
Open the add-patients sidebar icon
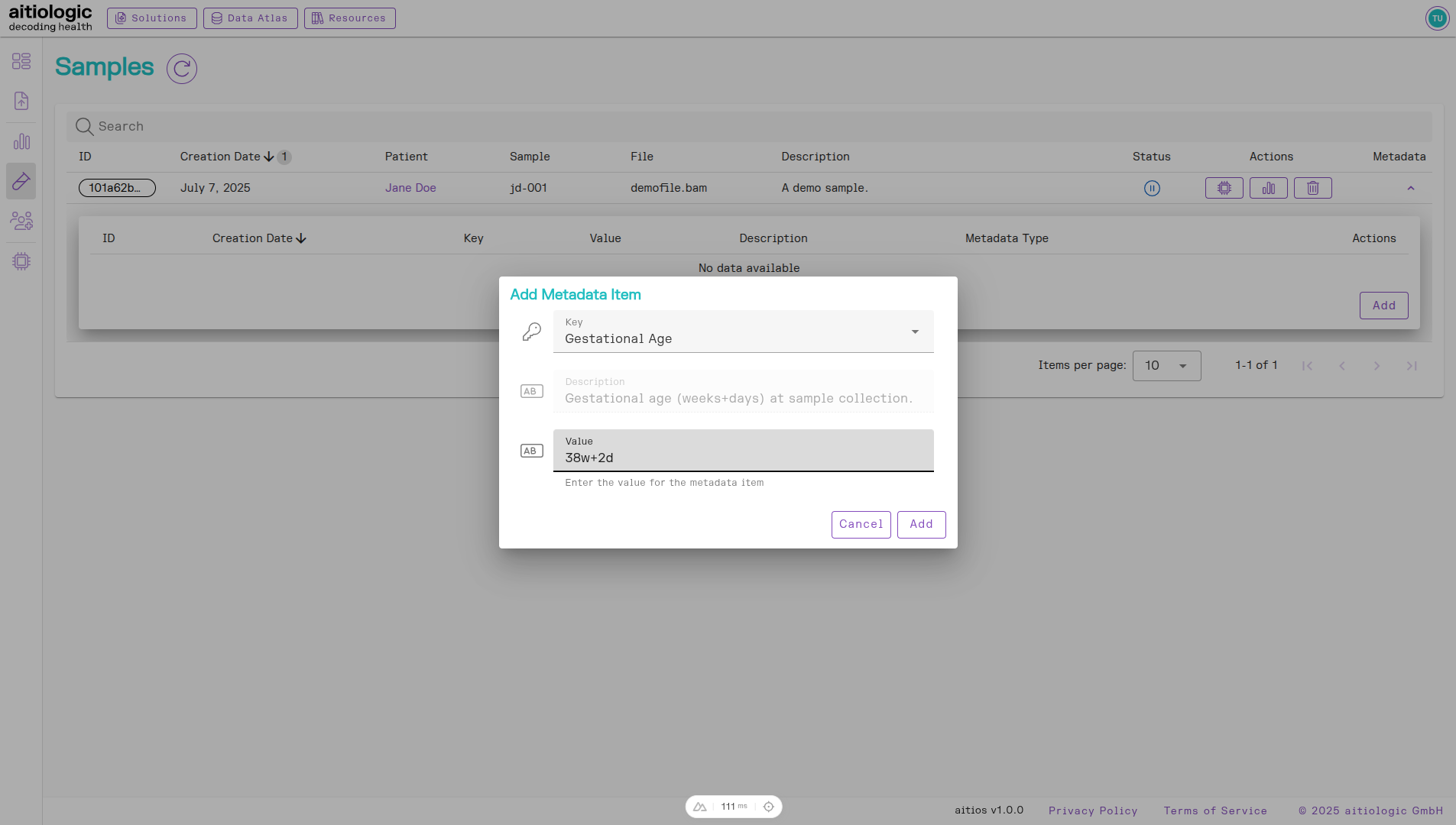21,221
